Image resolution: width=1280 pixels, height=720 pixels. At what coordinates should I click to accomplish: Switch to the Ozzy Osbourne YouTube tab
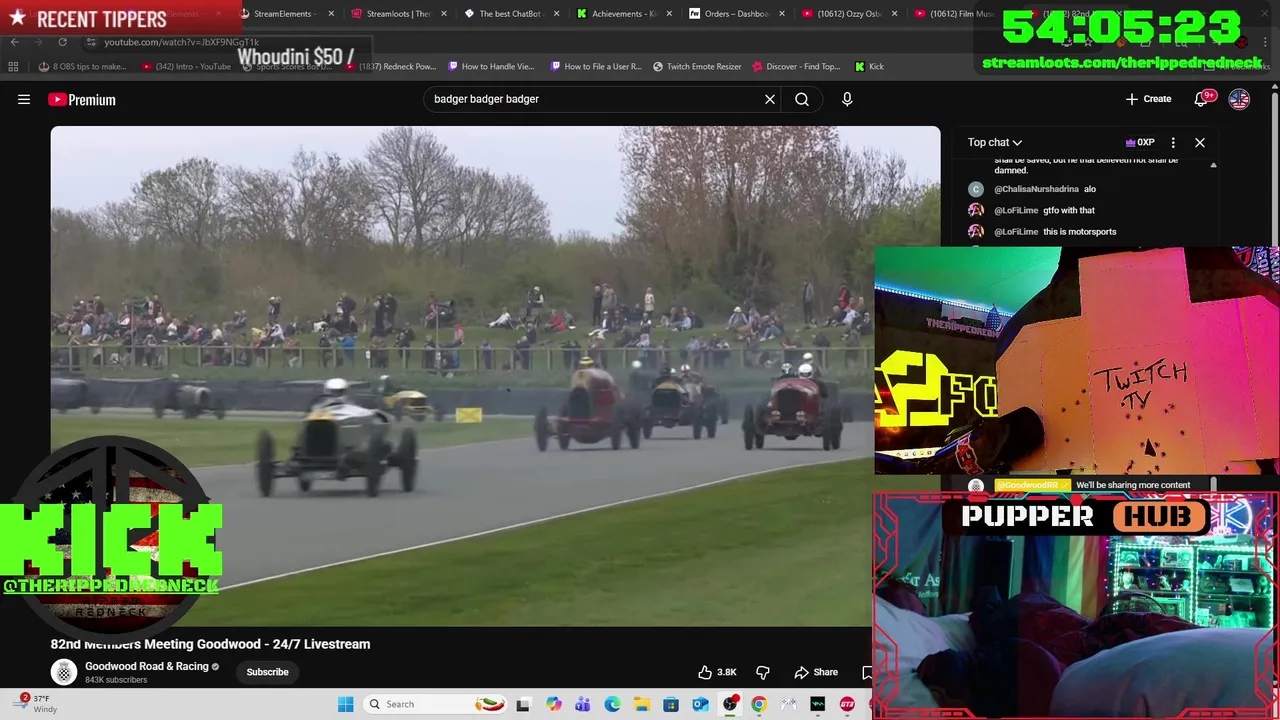click(848, 14)
